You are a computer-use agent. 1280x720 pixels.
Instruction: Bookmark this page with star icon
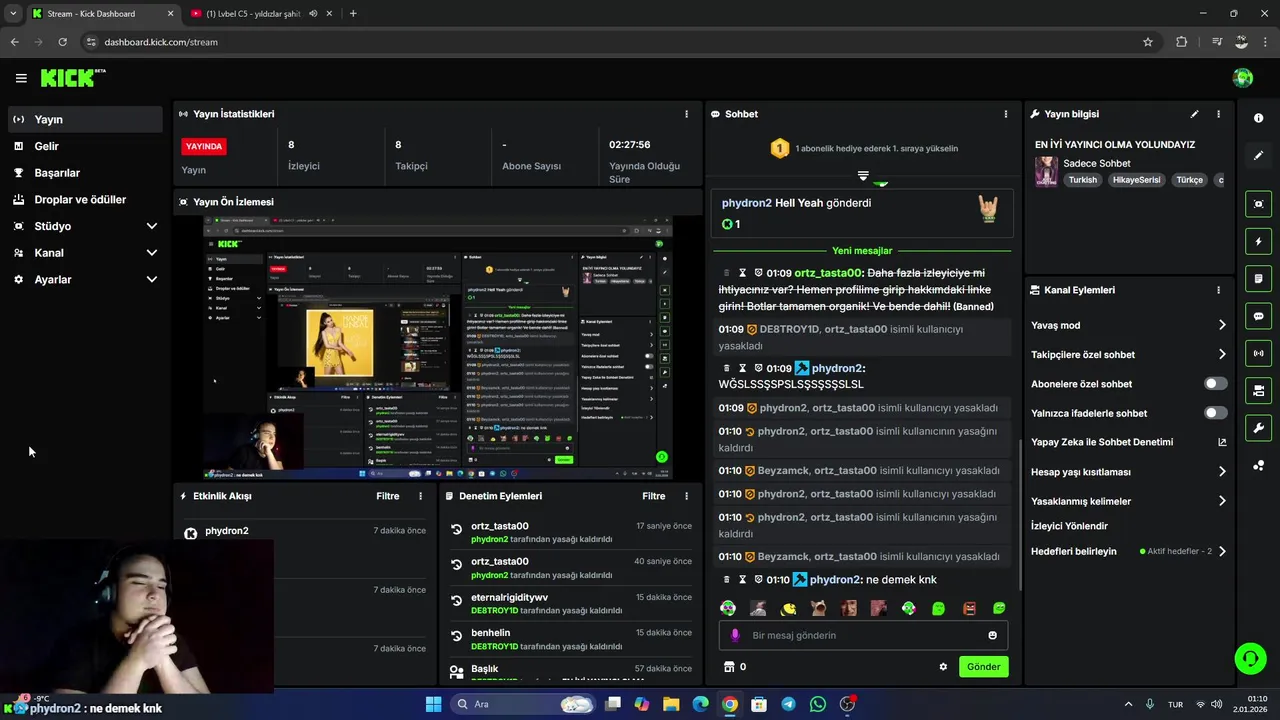click(x=1148, y=42)
